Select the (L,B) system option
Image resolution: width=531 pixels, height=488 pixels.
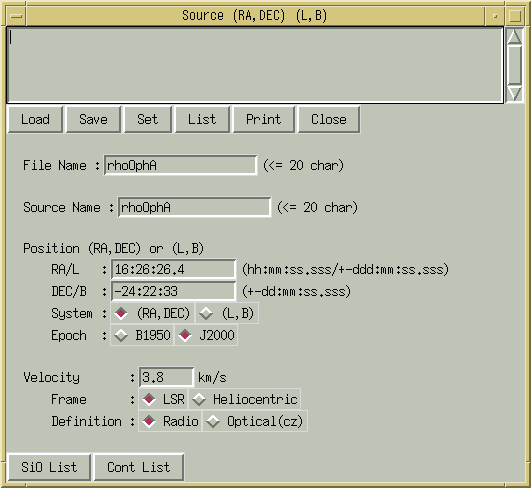[227, 313]
